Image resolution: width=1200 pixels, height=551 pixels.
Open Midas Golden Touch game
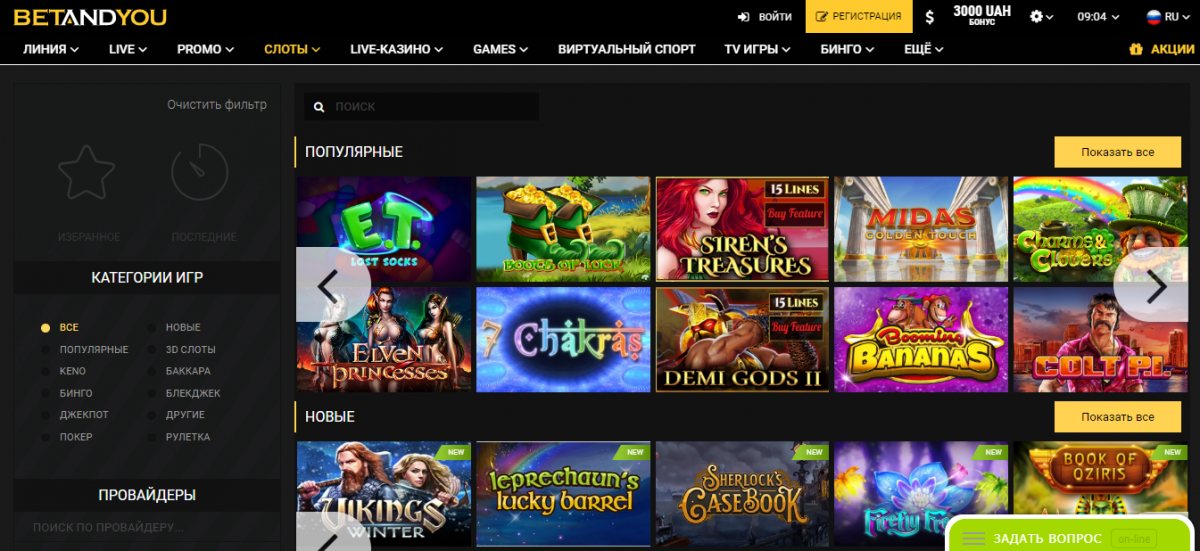pos(921,229)
